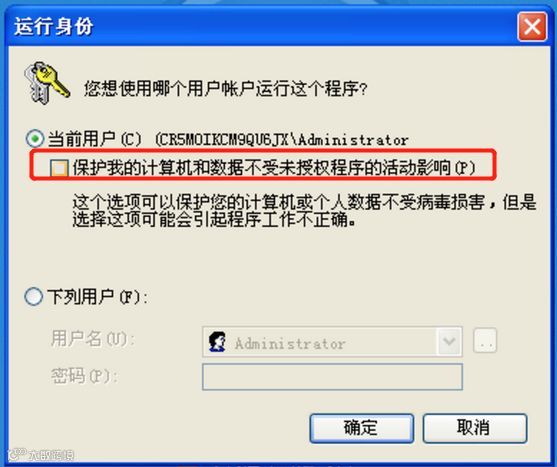Click the 用户名(U) label
Image resolution: width=557 pixels, height=467 pixels.
point(93,339)
